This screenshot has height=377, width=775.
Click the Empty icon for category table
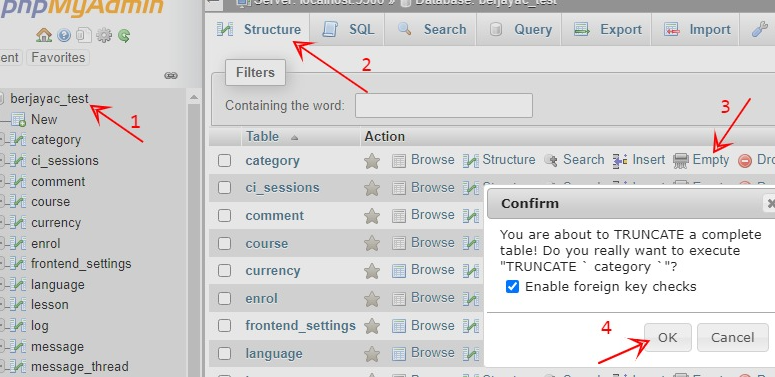(681, 161)
